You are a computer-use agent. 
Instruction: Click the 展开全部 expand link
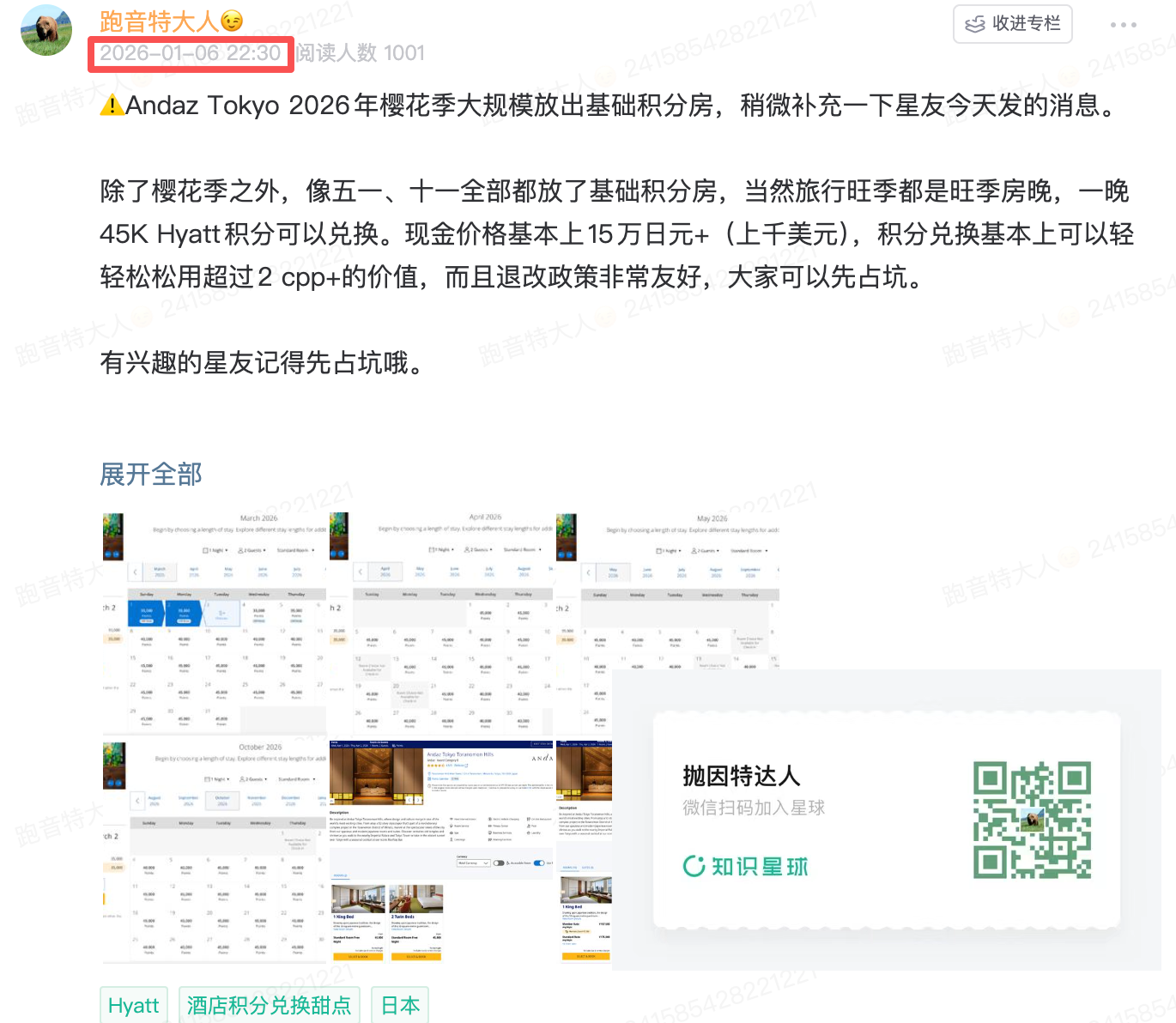point(150,474)
